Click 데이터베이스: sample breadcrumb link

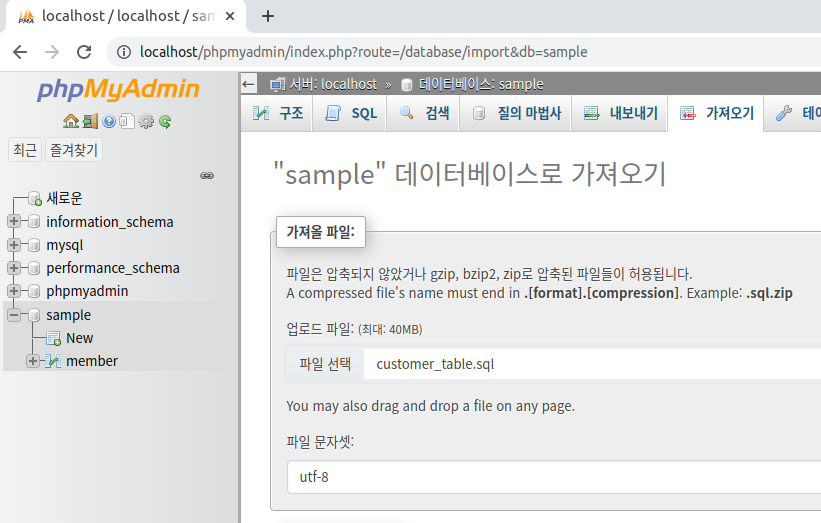click(481, 84)
